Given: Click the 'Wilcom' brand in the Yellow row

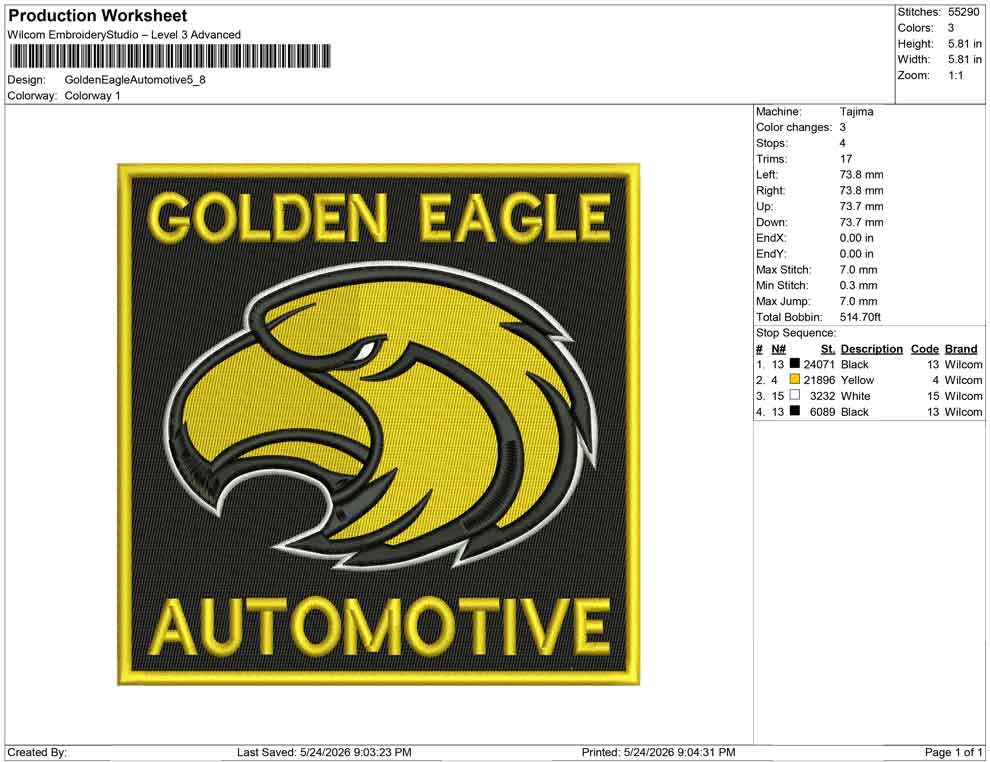Looking at the screenshot, I should 963,380.
